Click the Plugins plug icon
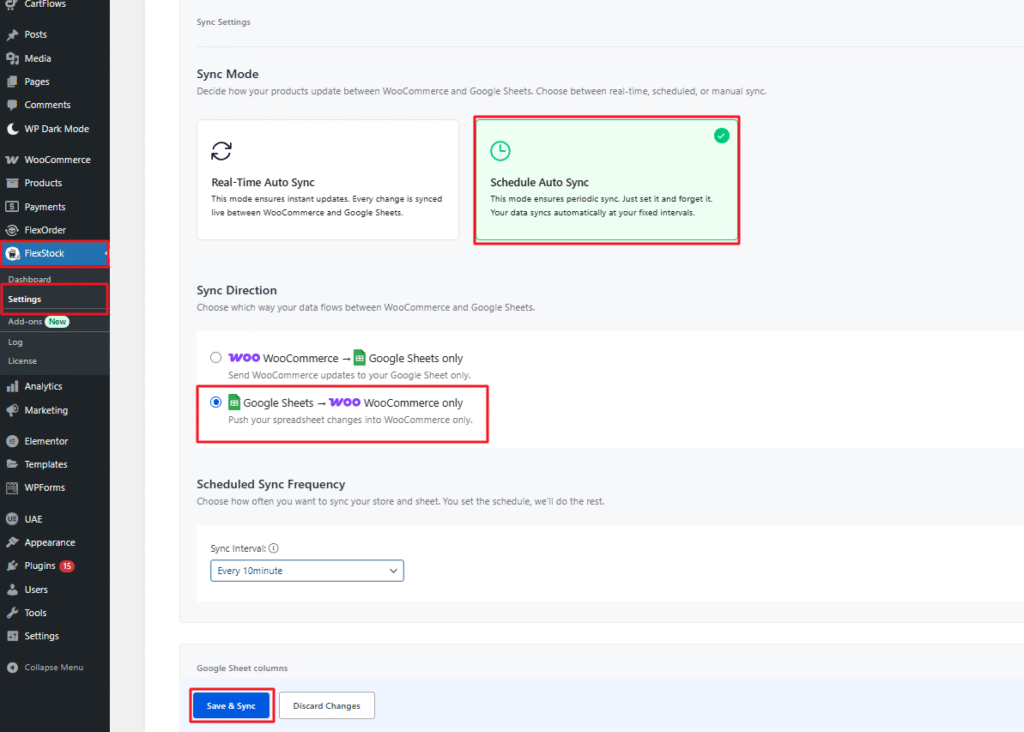Viewport: 1024px width, 732px height. pos(12,566)
